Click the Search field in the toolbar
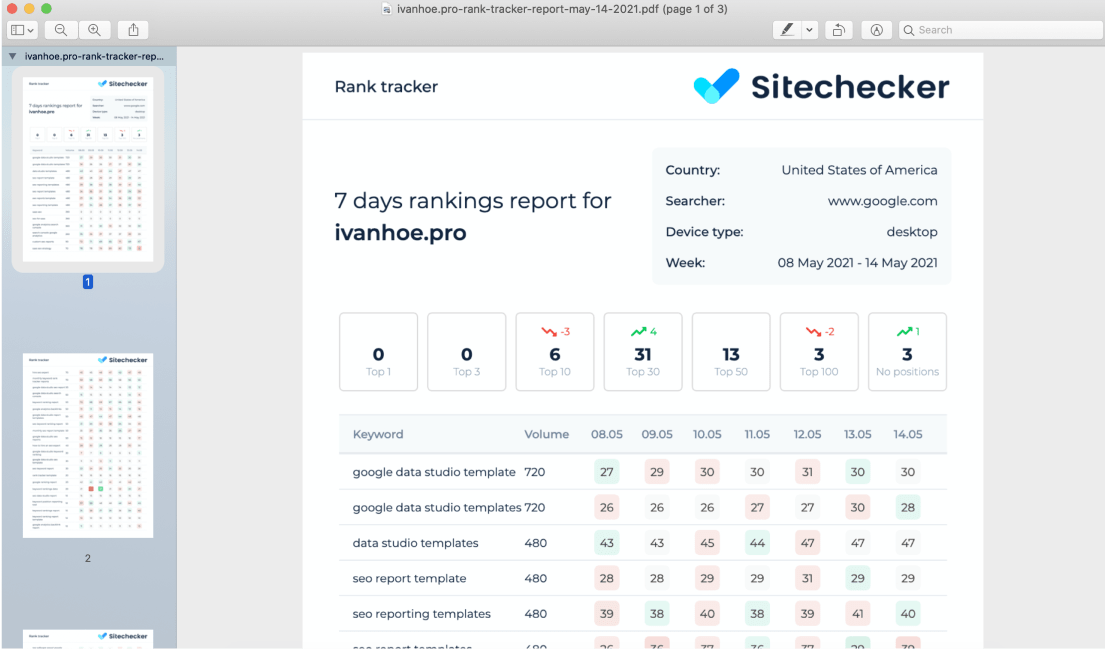1105x649 pixels. 1001,30
